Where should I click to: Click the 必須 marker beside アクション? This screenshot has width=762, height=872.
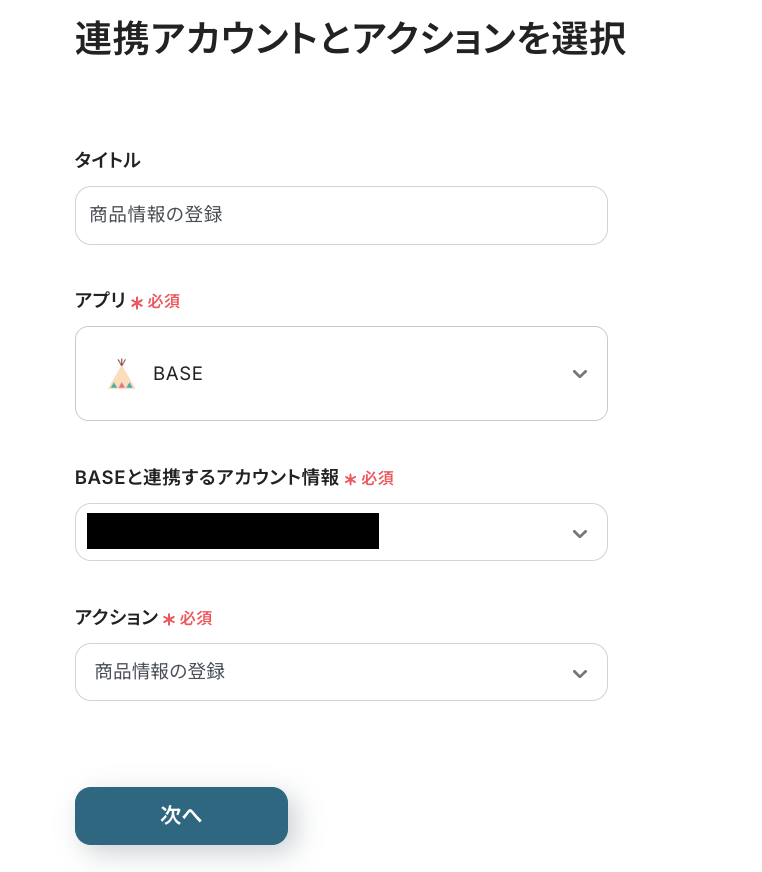pos(196,619)
